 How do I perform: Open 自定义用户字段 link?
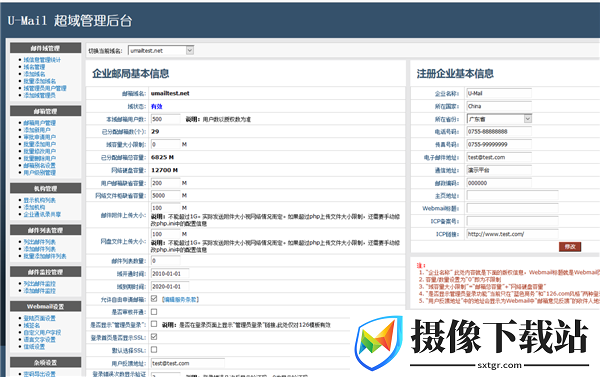42,332
